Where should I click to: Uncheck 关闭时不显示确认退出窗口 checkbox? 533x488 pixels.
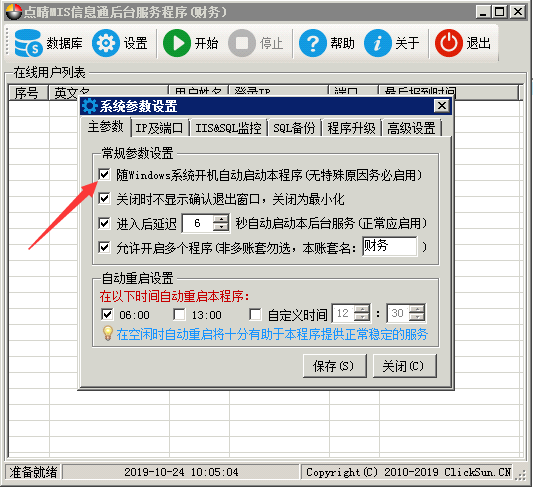[x=104, y=198]
